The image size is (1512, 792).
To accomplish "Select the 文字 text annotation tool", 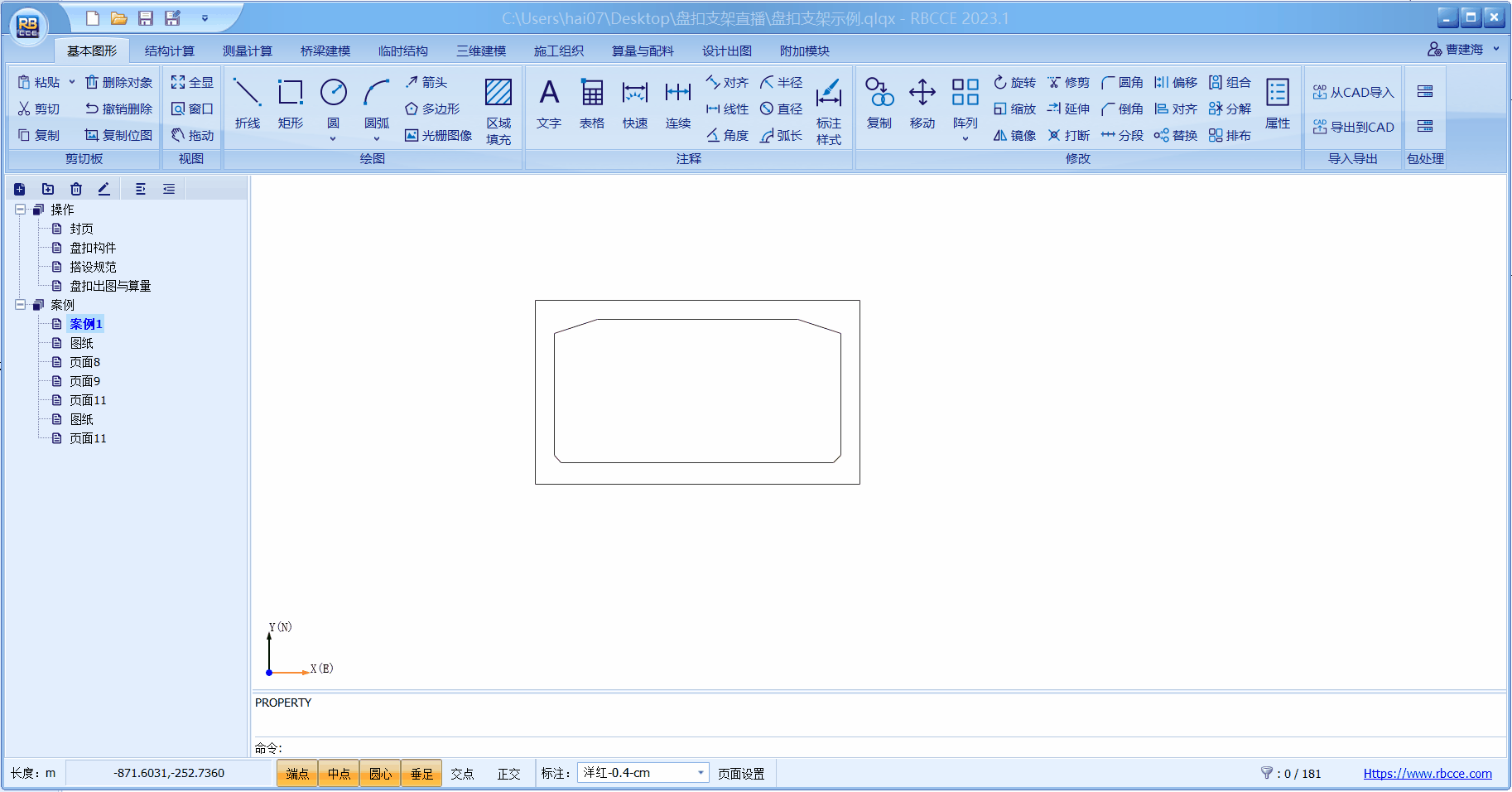I will (x=548, y=103).
